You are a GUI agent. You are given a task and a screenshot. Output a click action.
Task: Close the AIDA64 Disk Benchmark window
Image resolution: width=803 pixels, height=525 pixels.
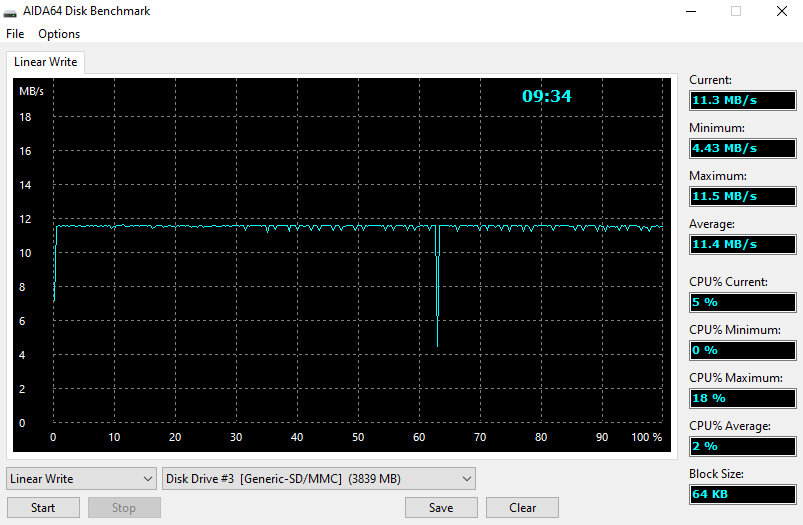781,11
